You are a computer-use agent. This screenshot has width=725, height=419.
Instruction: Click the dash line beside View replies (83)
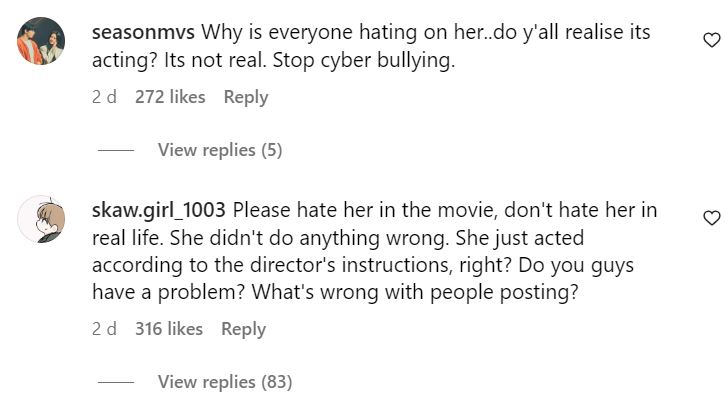[116, 383]
